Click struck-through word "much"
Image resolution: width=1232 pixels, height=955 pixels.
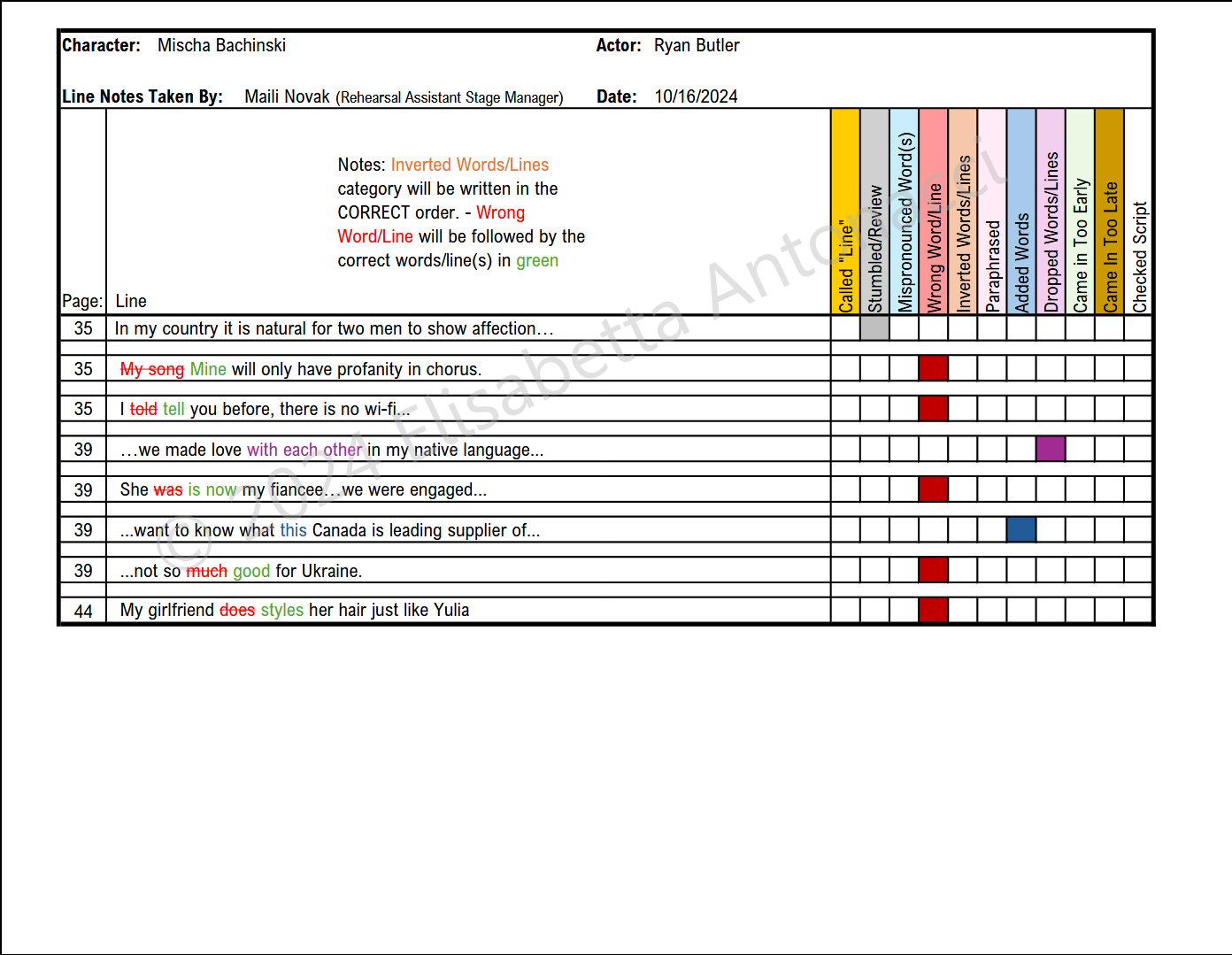206,571
